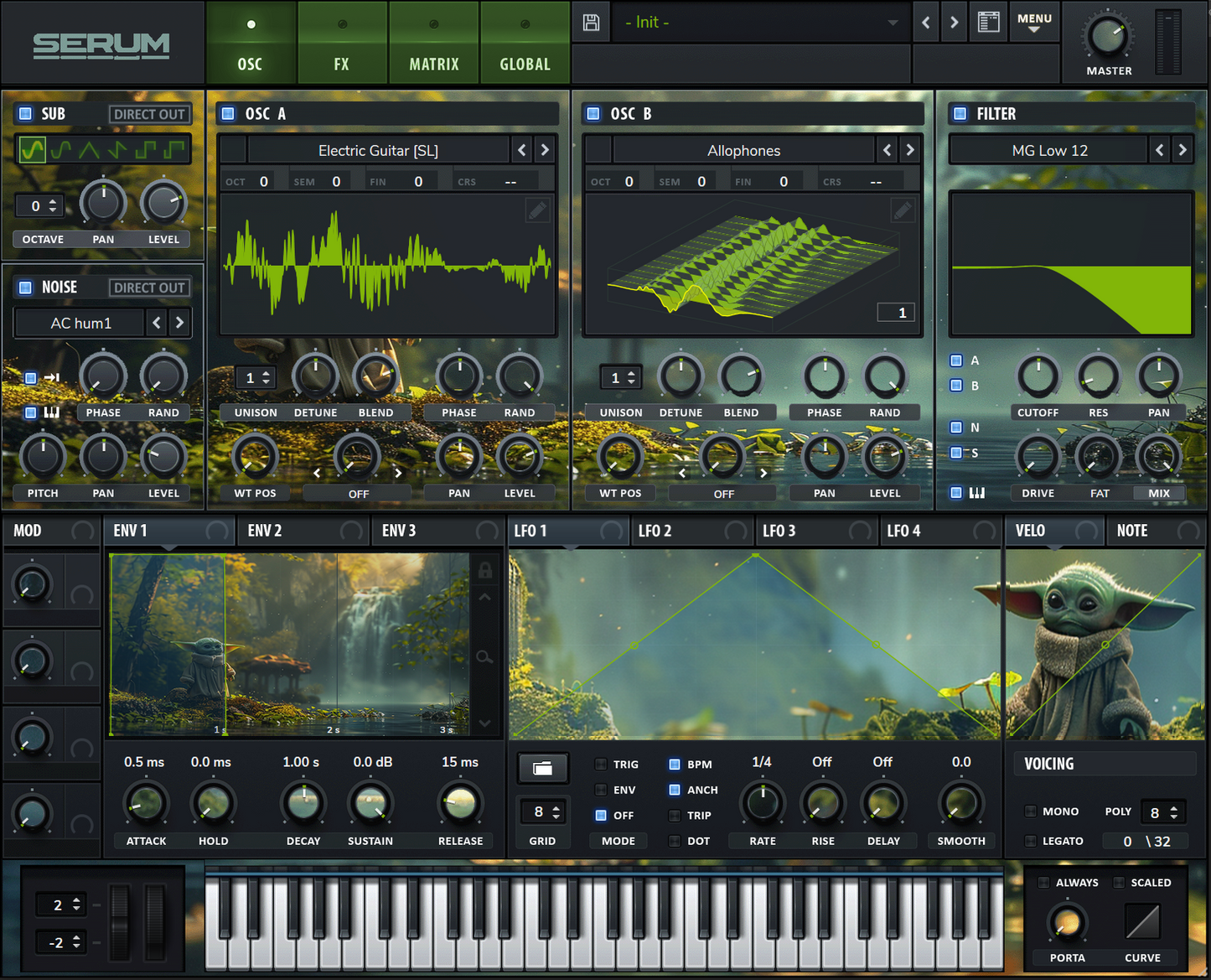Switch to the MATRIX tab
This screenshot has width=1211, height=980.
[433, 43]
